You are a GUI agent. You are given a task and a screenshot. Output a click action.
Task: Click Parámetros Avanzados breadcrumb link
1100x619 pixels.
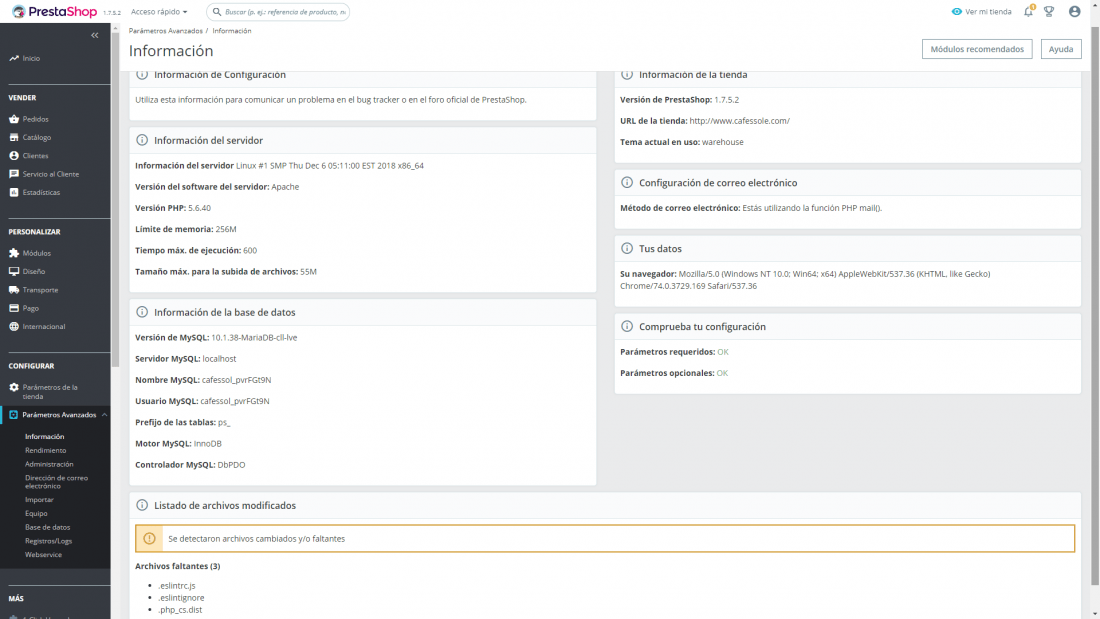tap(166, 31)
